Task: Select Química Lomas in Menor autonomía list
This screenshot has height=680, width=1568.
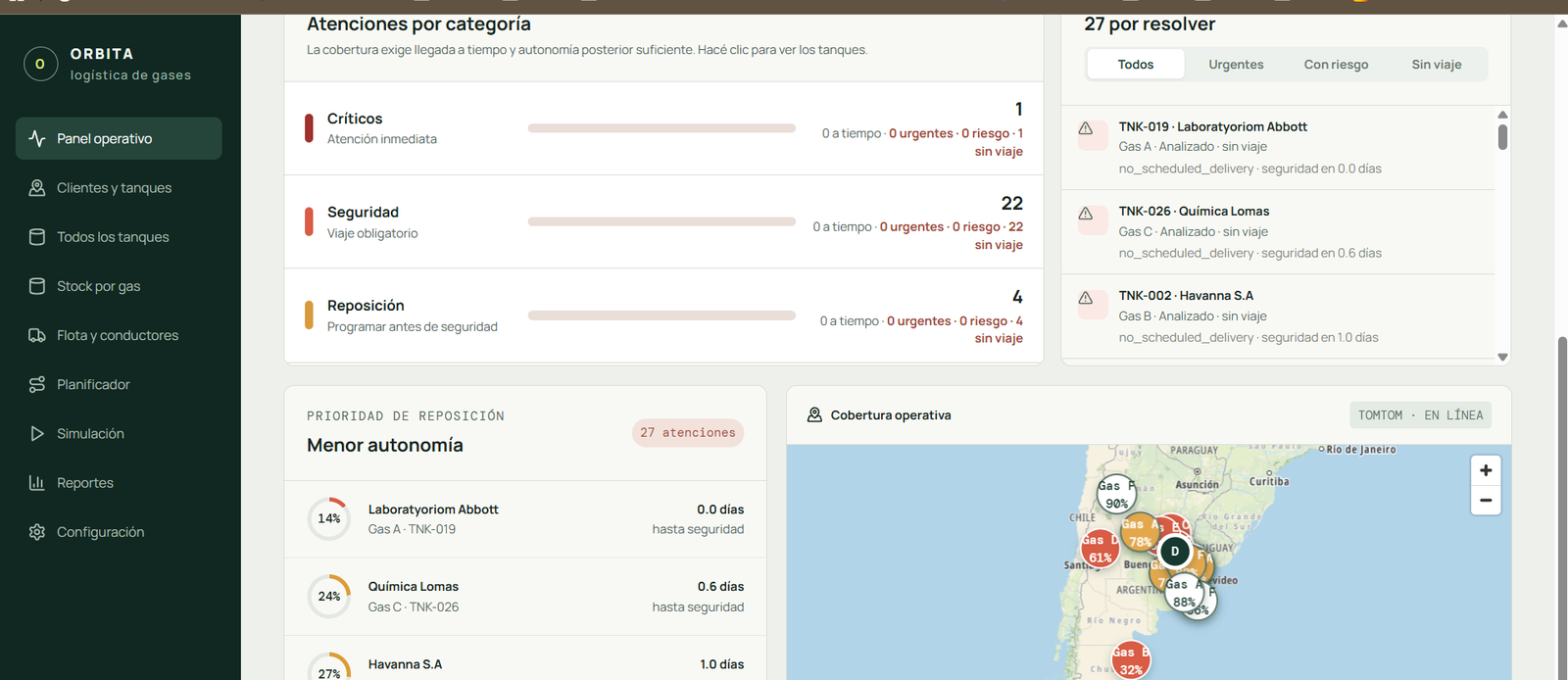Action: [x=525, y=597]
